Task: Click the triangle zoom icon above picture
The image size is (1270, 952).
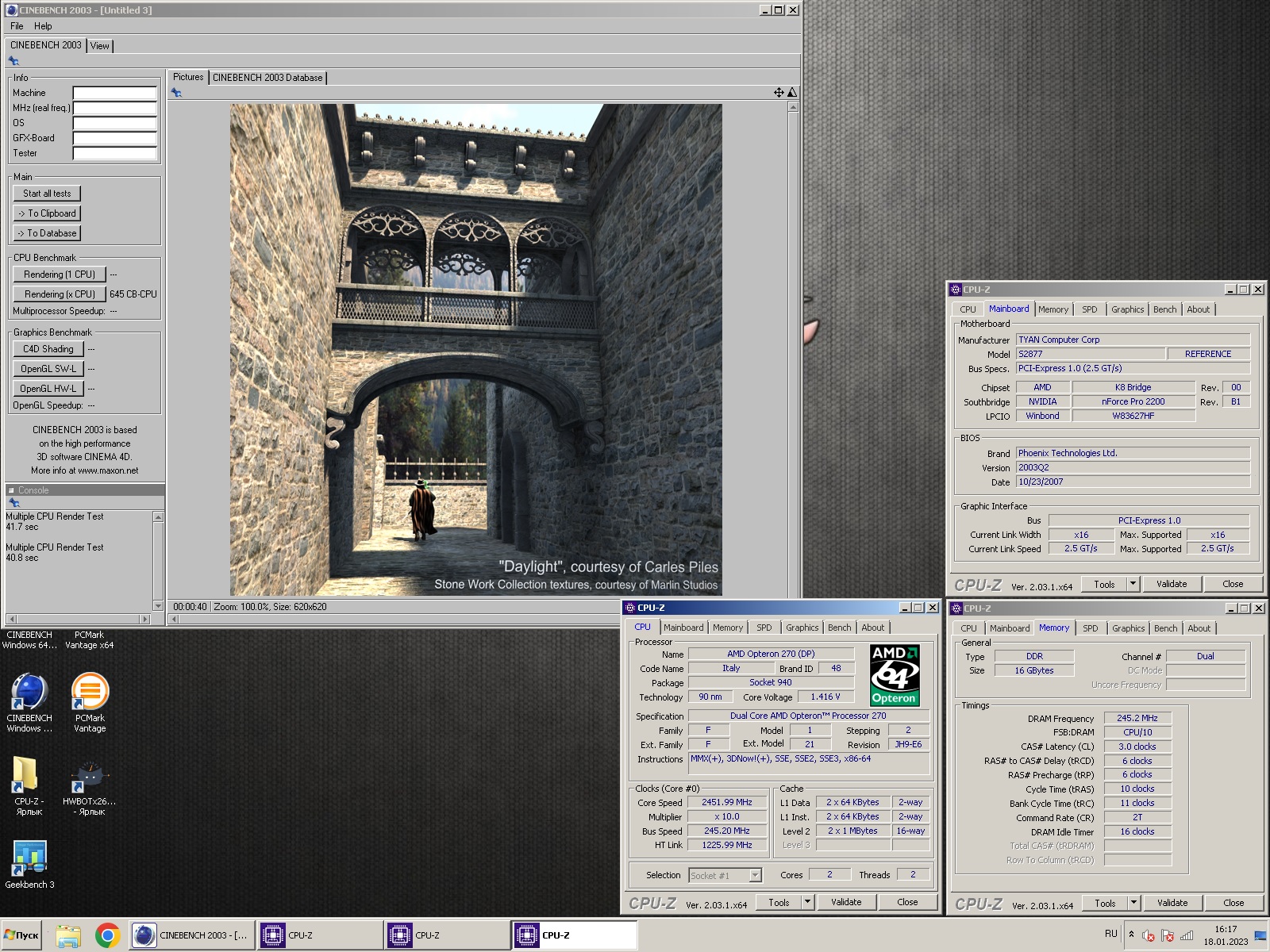Action: pyautogui.click(x=791, y=93)
